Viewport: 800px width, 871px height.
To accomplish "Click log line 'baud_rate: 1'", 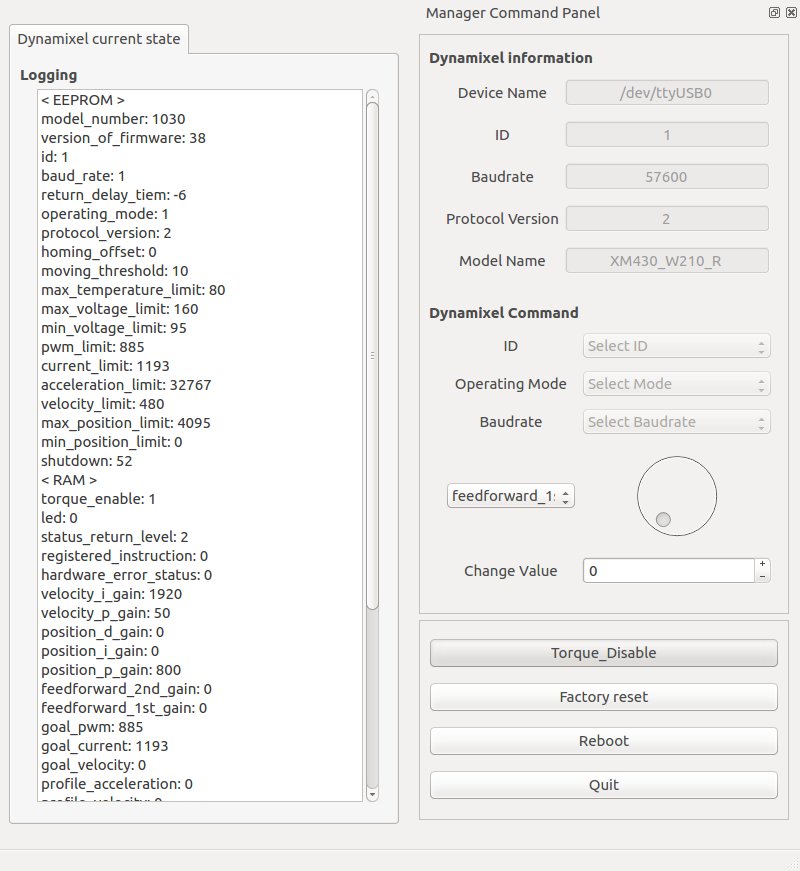I will pyautogui.click(x=83, y=176).
